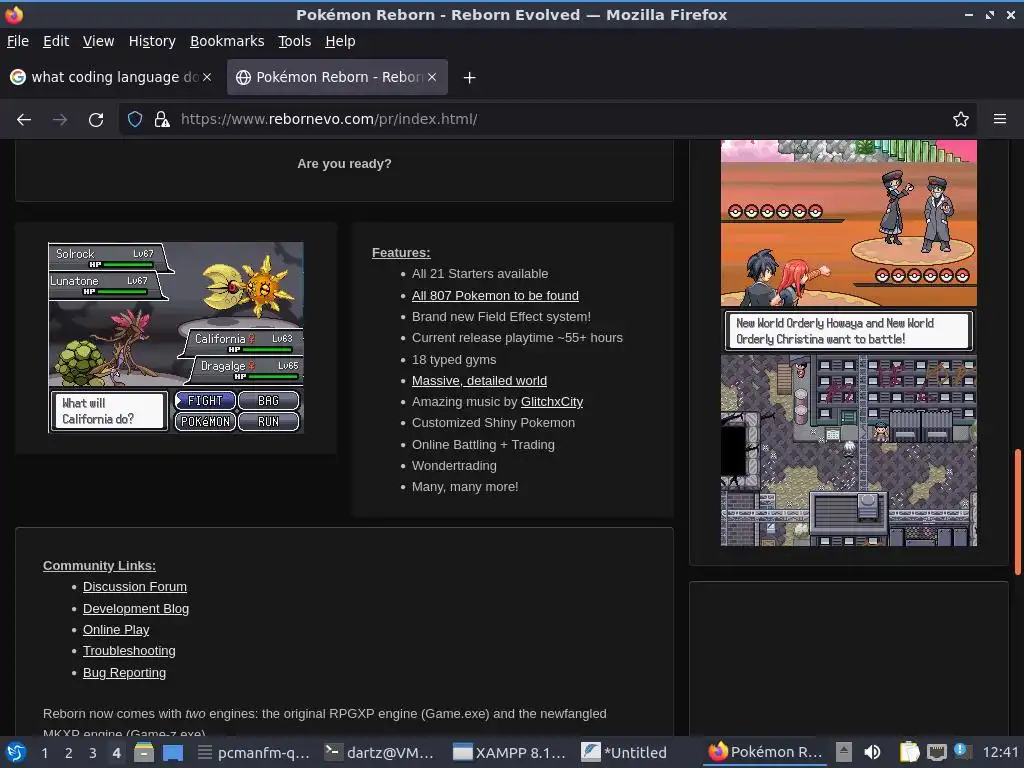This screenshot has height=768, width=1024.
Task: Reload the current page
Action: tap(96, 120)
